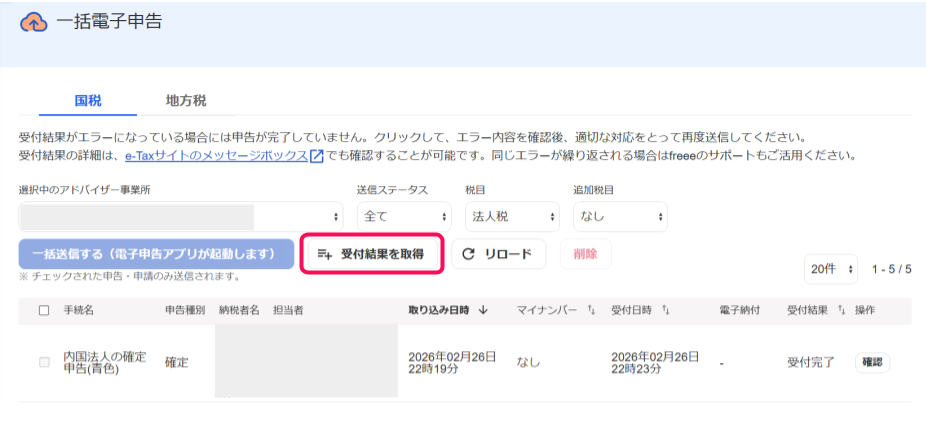The width and height of the screenshot is (926, 442).
Task: Open the 追加税目 dropdown showing なし
Action: [x=620, y=217]
